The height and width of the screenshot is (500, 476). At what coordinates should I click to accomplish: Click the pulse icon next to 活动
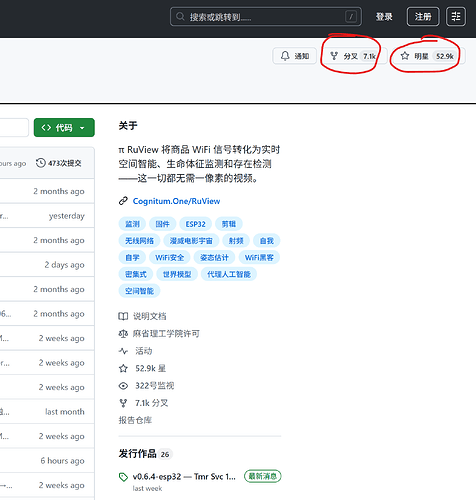(x=123, y=351)
